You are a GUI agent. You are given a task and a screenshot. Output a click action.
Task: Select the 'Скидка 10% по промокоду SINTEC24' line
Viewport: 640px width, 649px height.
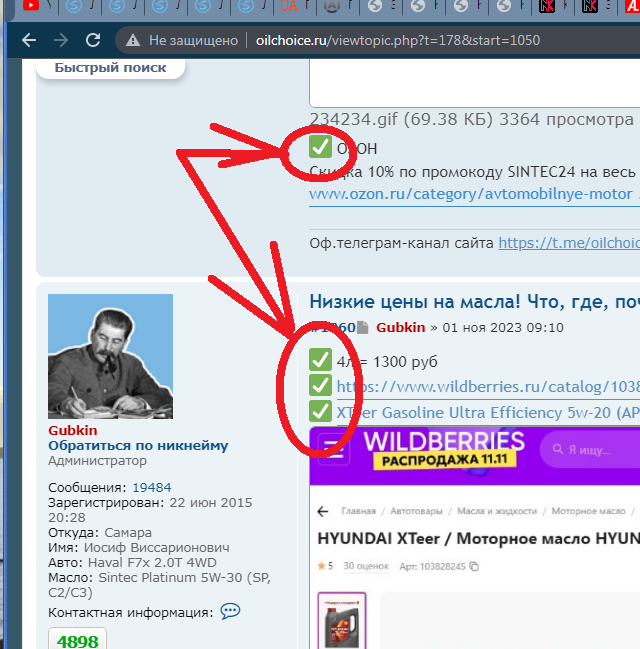(x=472, y=171)
